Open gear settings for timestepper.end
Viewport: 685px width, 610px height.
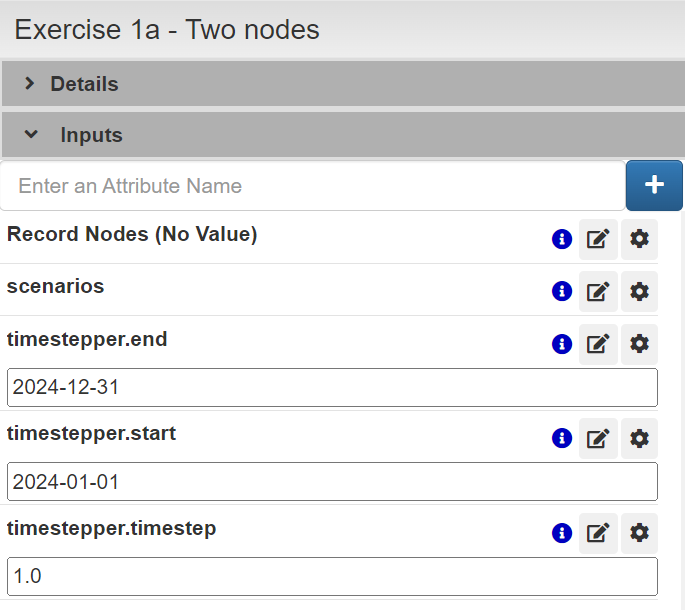[640, 343]
